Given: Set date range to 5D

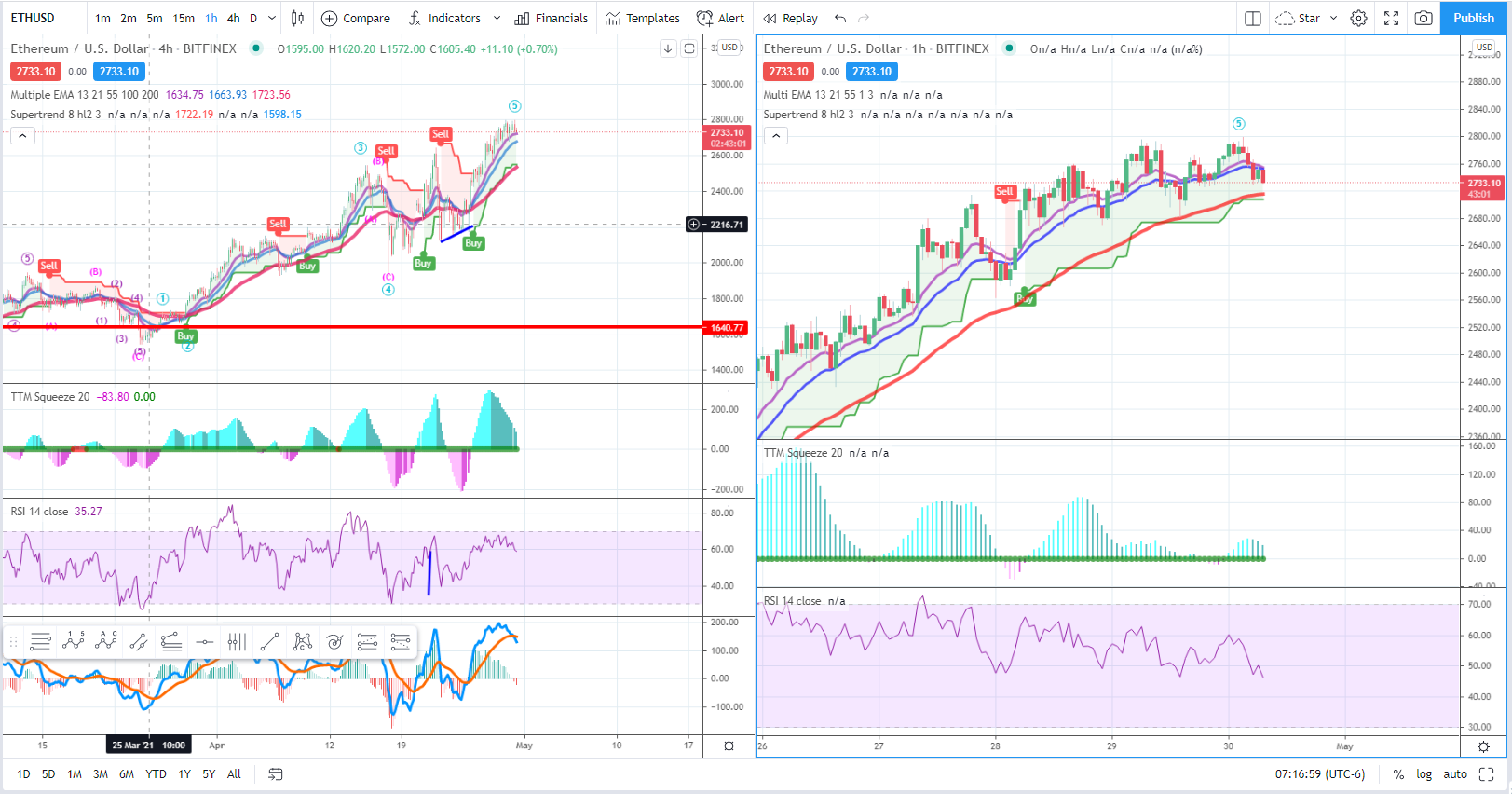Looking at the screenshot, I should [48, 773].
